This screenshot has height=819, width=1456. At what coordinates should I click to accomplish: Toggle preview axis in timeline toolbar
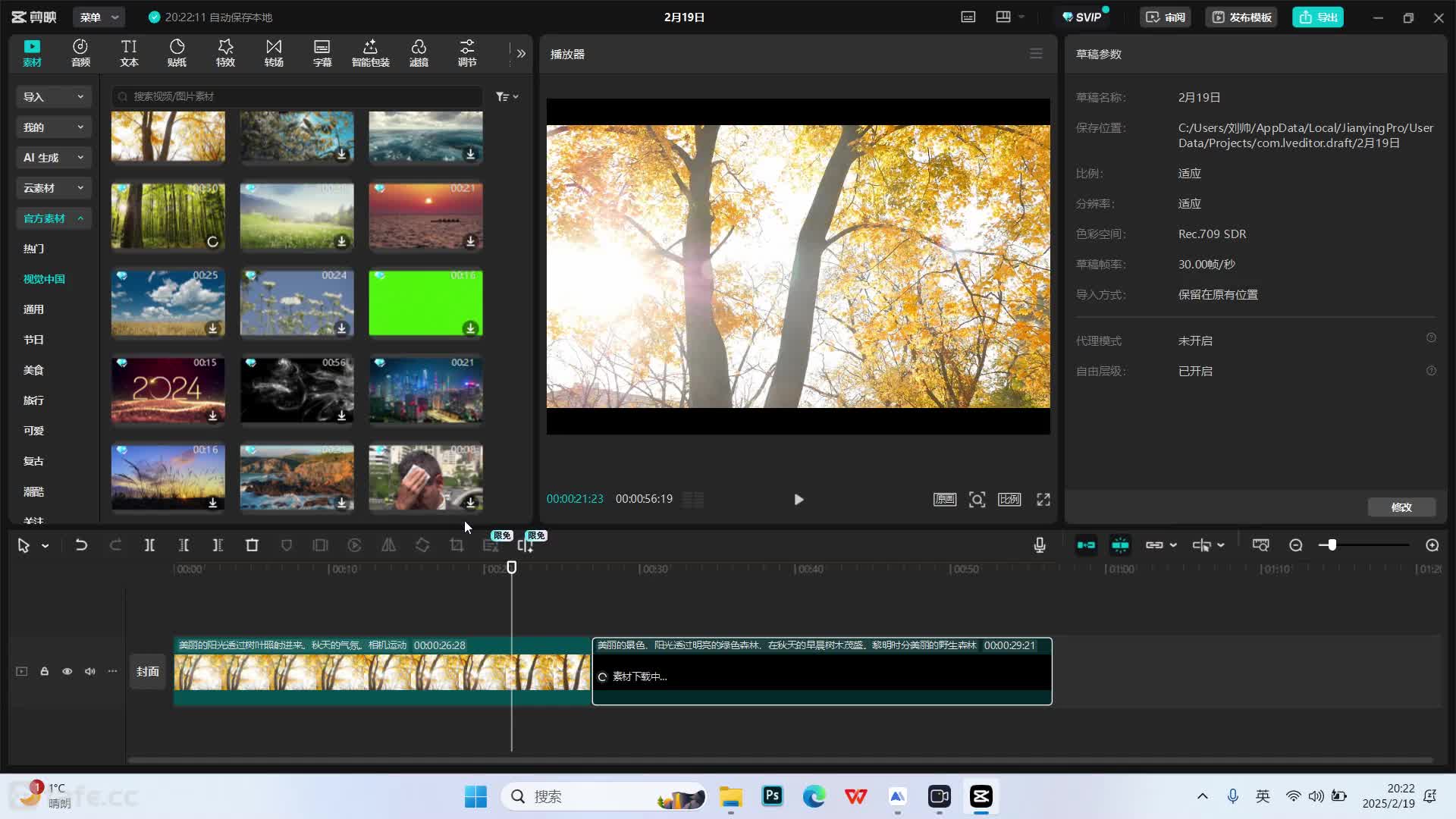coord(1260,545)
